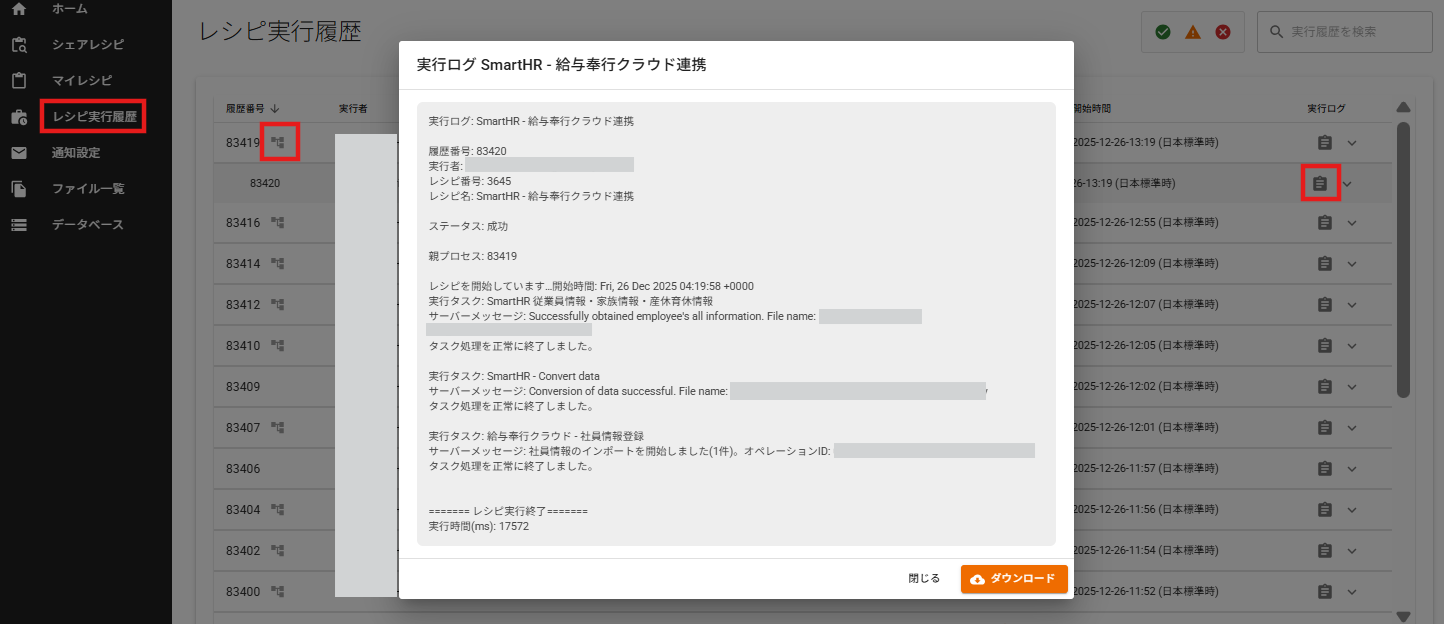Open the execution log icon for the 11:56 row
The width and height of the screenshot is (1444, 624).
coord(1324,509)
